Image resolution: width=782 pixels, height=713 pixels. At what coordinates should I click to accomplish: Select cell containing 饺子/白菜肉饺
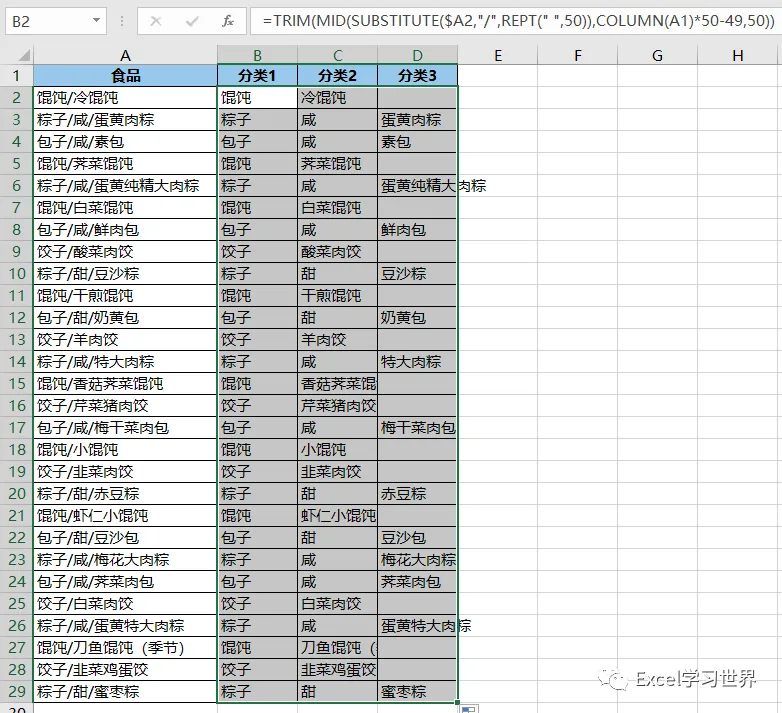125,603
